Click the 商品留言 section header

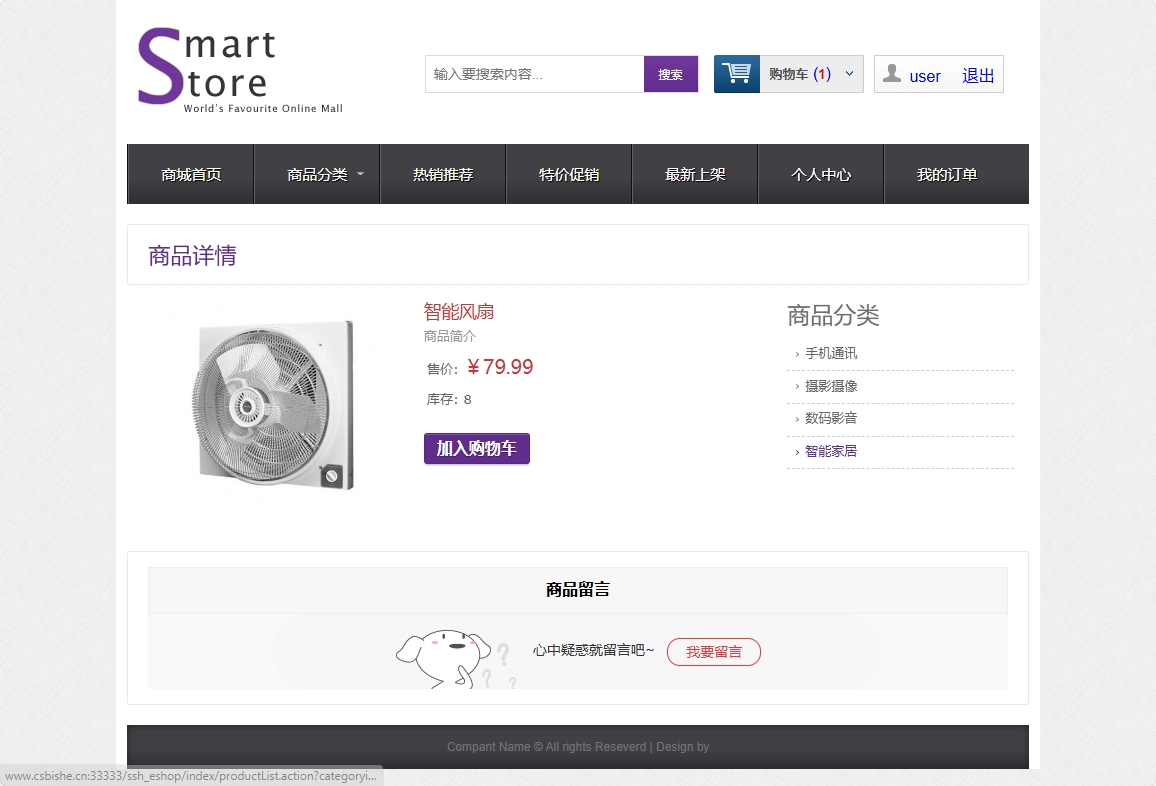click(x=578, y=590)
